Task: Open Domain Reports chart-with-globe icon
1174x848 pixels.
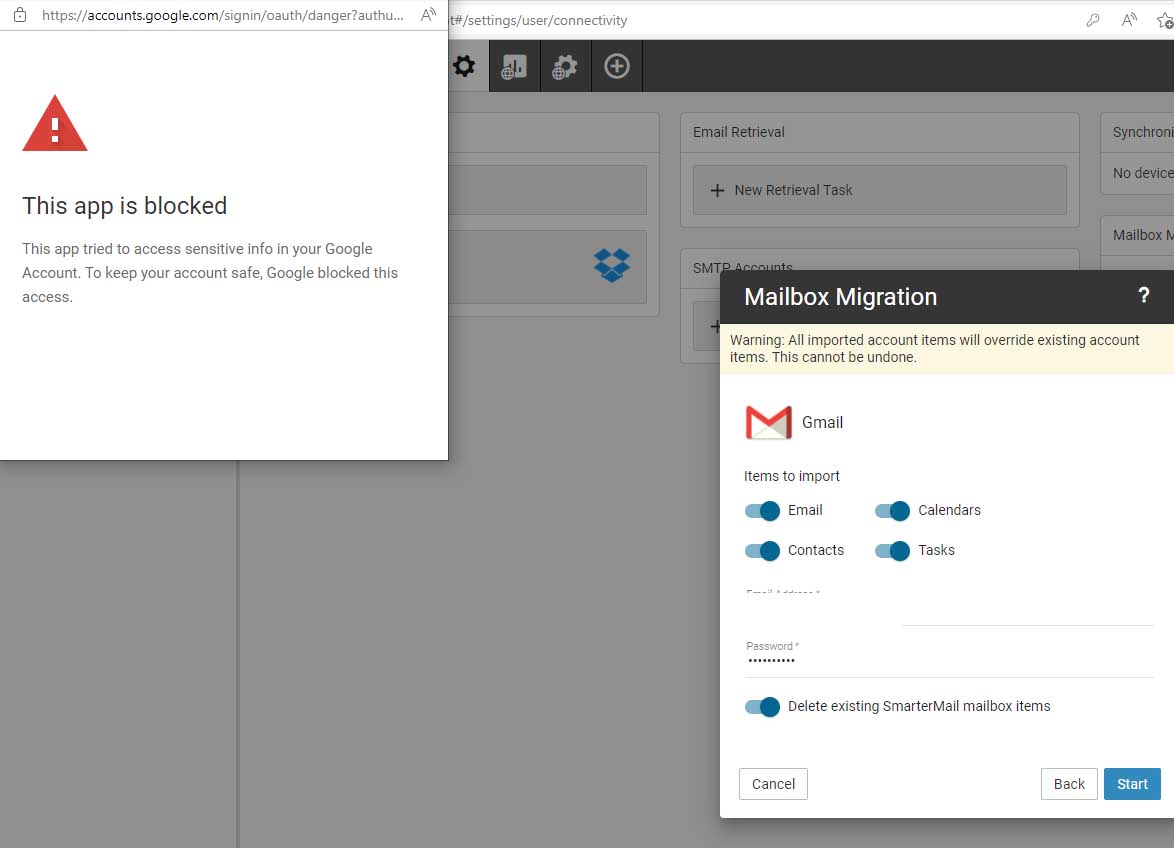Action: coord(514,67)
